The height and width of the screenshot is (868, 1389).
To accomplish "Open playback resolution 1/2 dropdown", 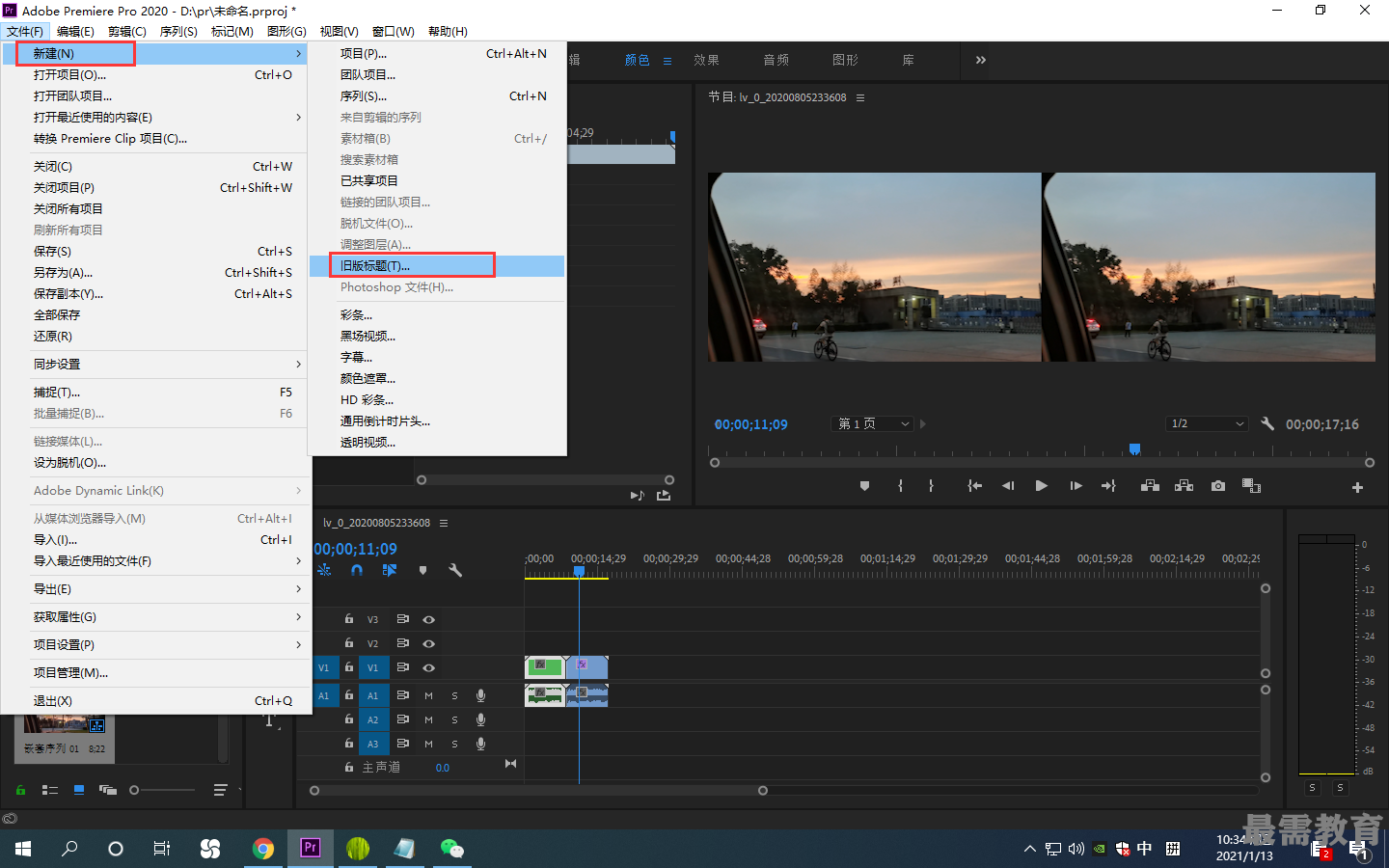I will [1207, 423].
